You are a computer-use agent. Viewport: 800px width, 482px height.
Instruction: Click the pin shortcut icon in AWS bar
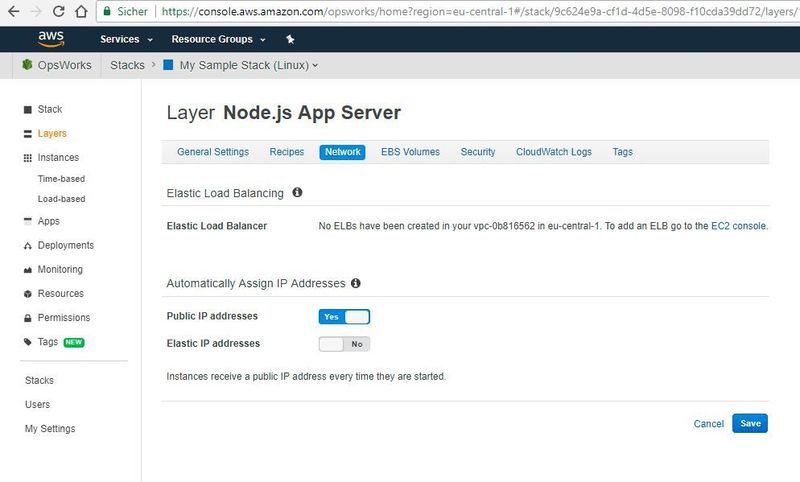tap(290, 39)
